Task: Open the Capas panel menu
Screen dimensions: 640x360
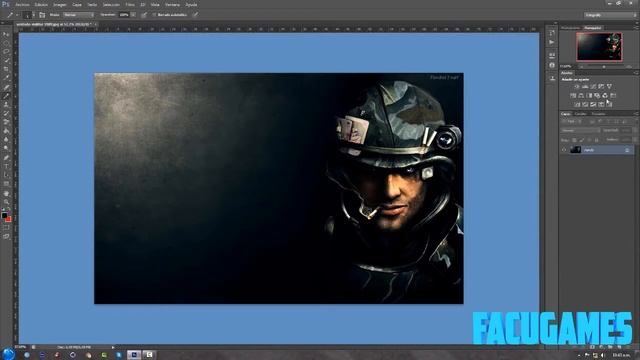Action: pyautogui.click(x=636, y=114)
